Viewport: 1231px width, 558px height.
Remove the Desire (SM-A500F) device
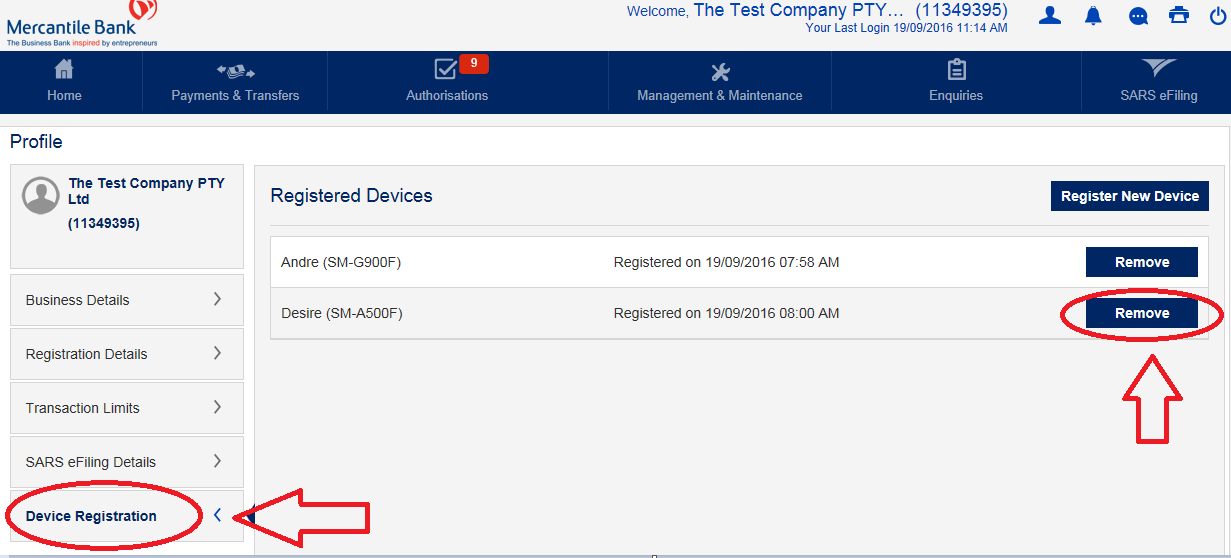tap(1141, 313)
